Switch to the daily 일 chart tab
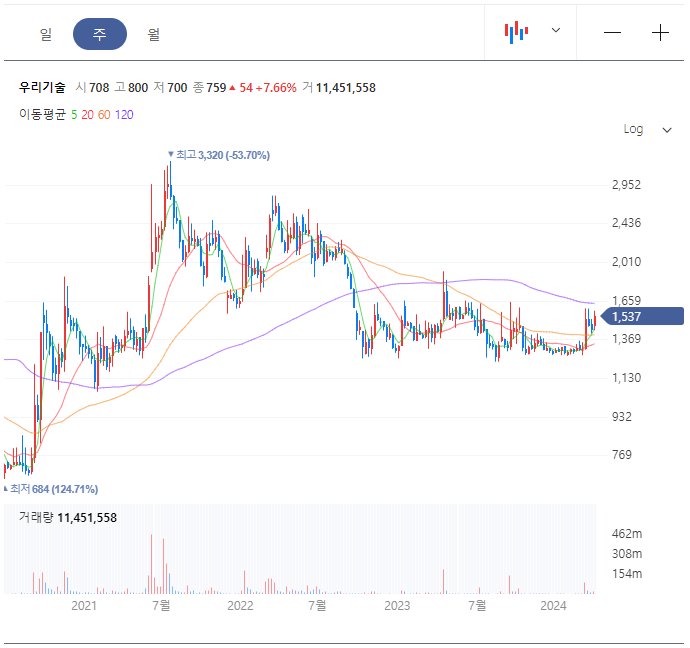 click(x=46, y=34)
